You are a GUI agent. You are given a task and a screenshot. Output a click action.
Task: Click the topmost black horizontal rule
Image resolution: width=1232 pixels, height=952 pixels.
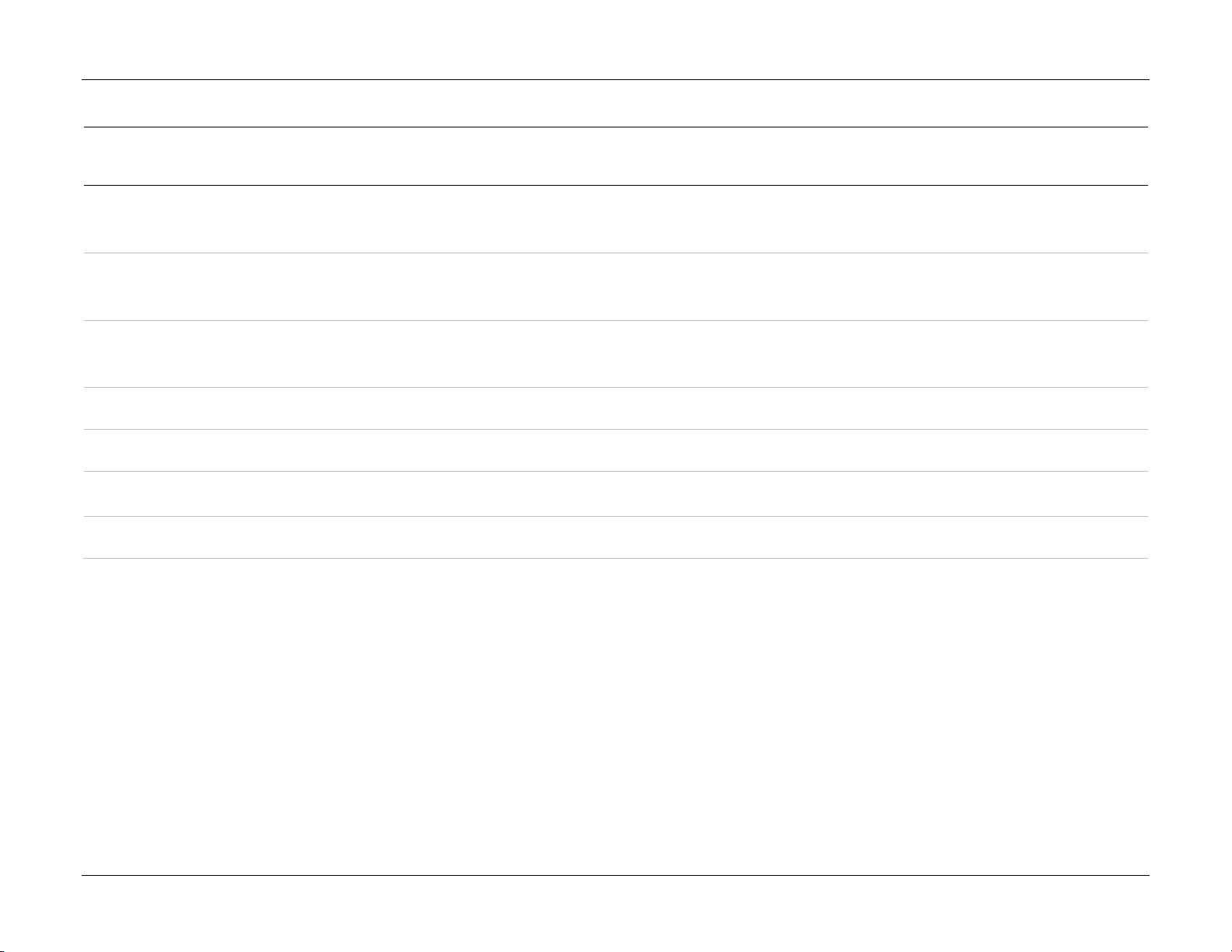[x=616, y=80]
